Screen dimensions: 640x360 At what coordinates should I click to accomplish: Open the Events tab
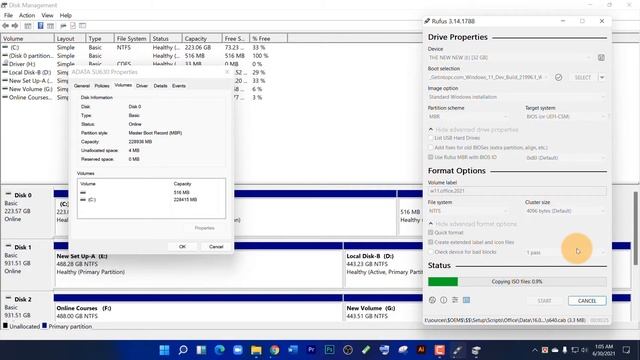tap(179, 86)
